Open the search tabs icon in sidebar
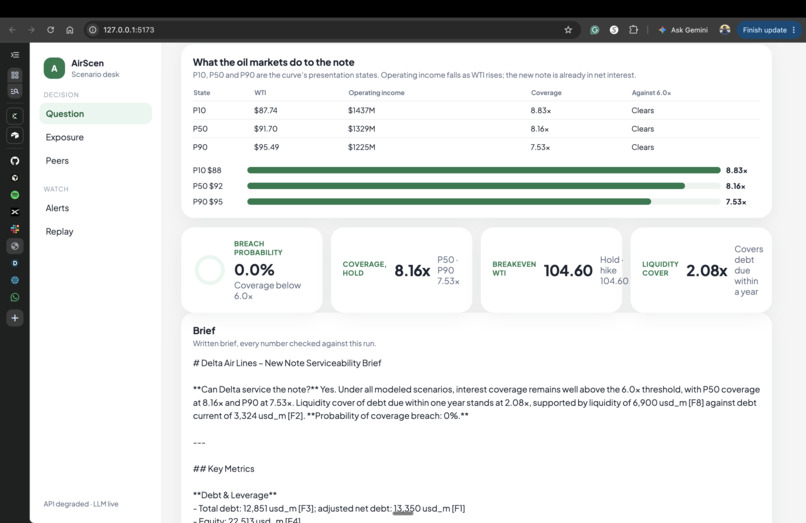 15,92
